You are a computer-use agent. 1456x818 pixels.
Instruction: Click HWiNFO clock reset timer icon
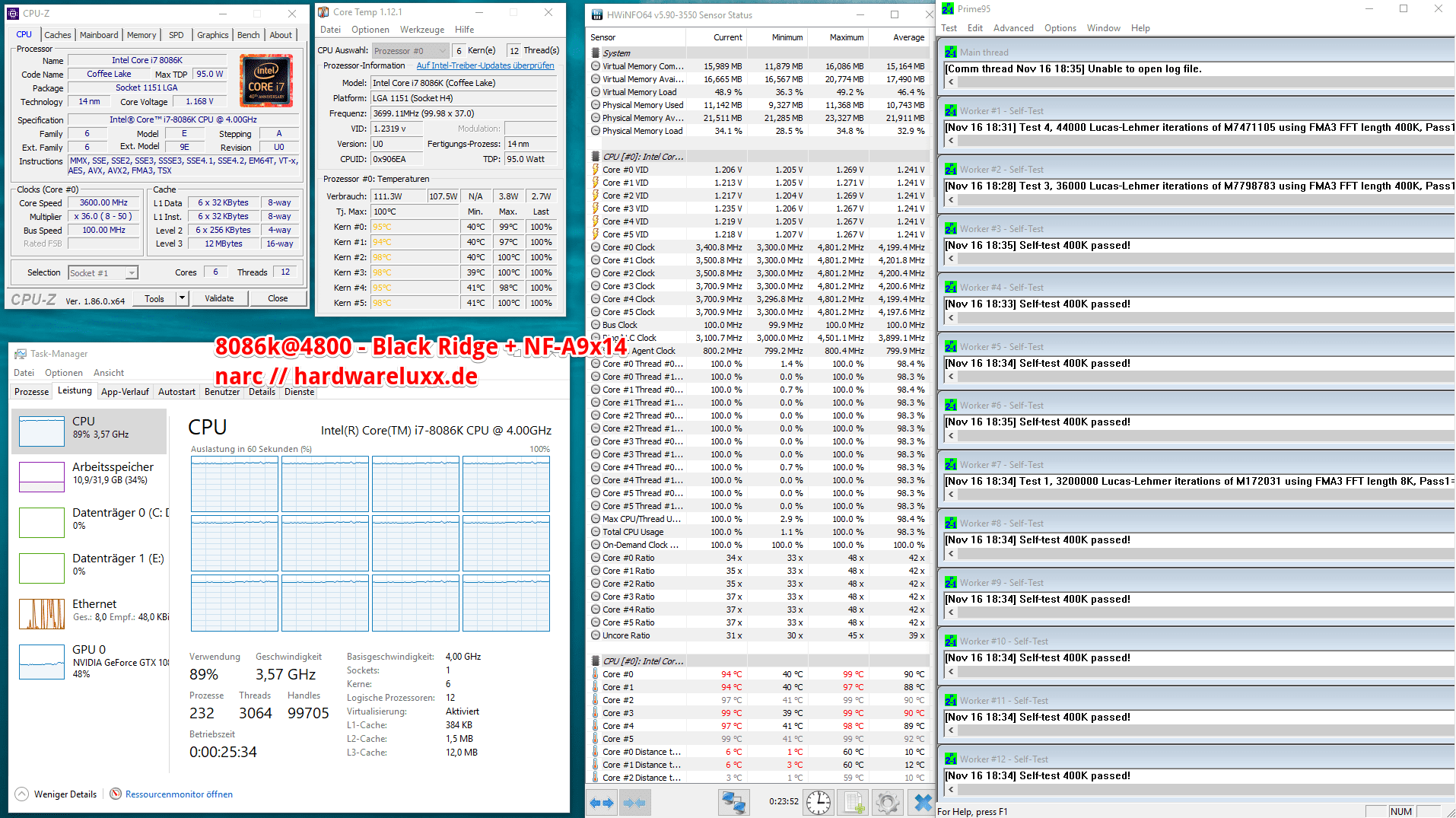[x=819, y=803]
